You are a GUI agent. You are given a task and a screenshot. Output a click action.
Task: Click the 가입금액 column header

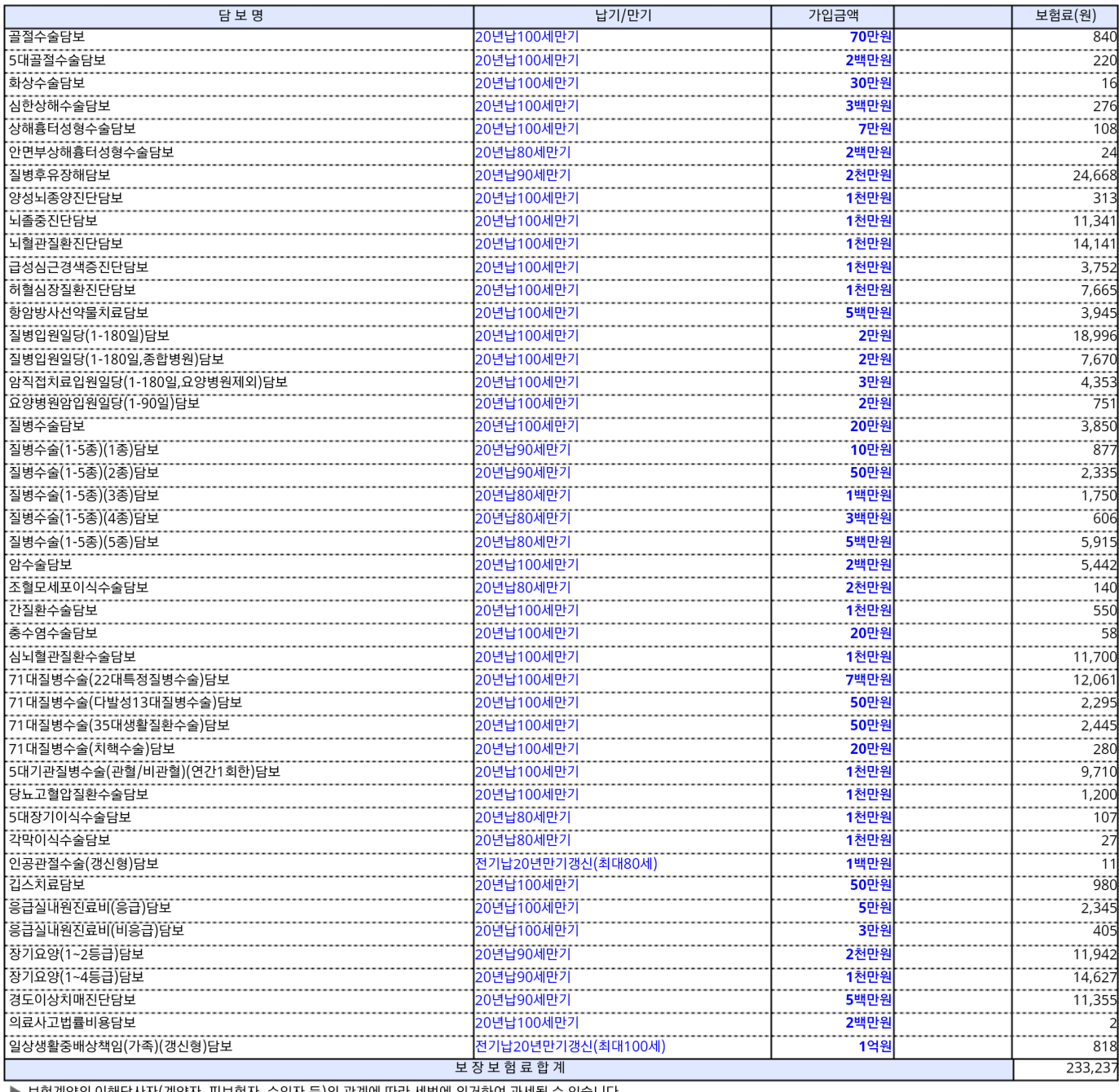coord(833,15)
